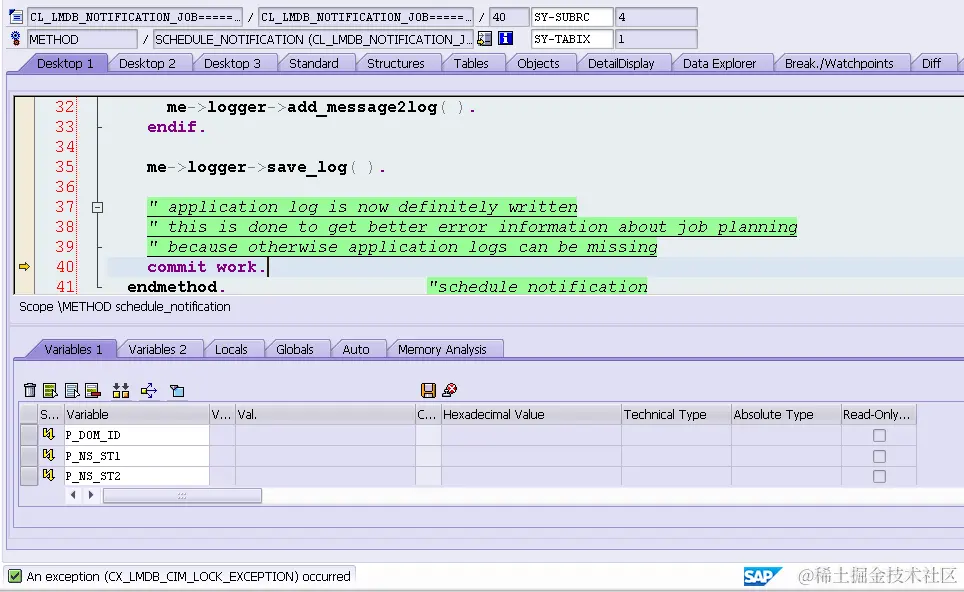Click the Read-Only column header
964x592 pixels.
879,414
